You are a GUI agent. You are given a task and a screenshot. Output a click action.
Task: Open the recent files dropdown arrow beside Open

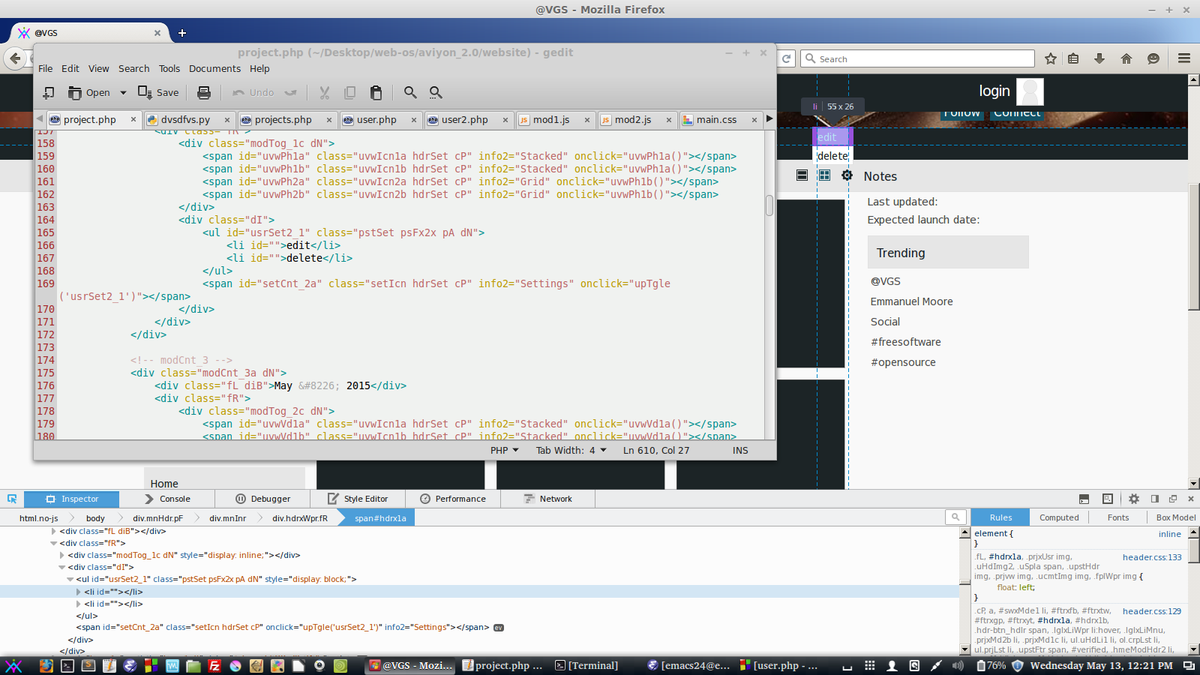123,92
